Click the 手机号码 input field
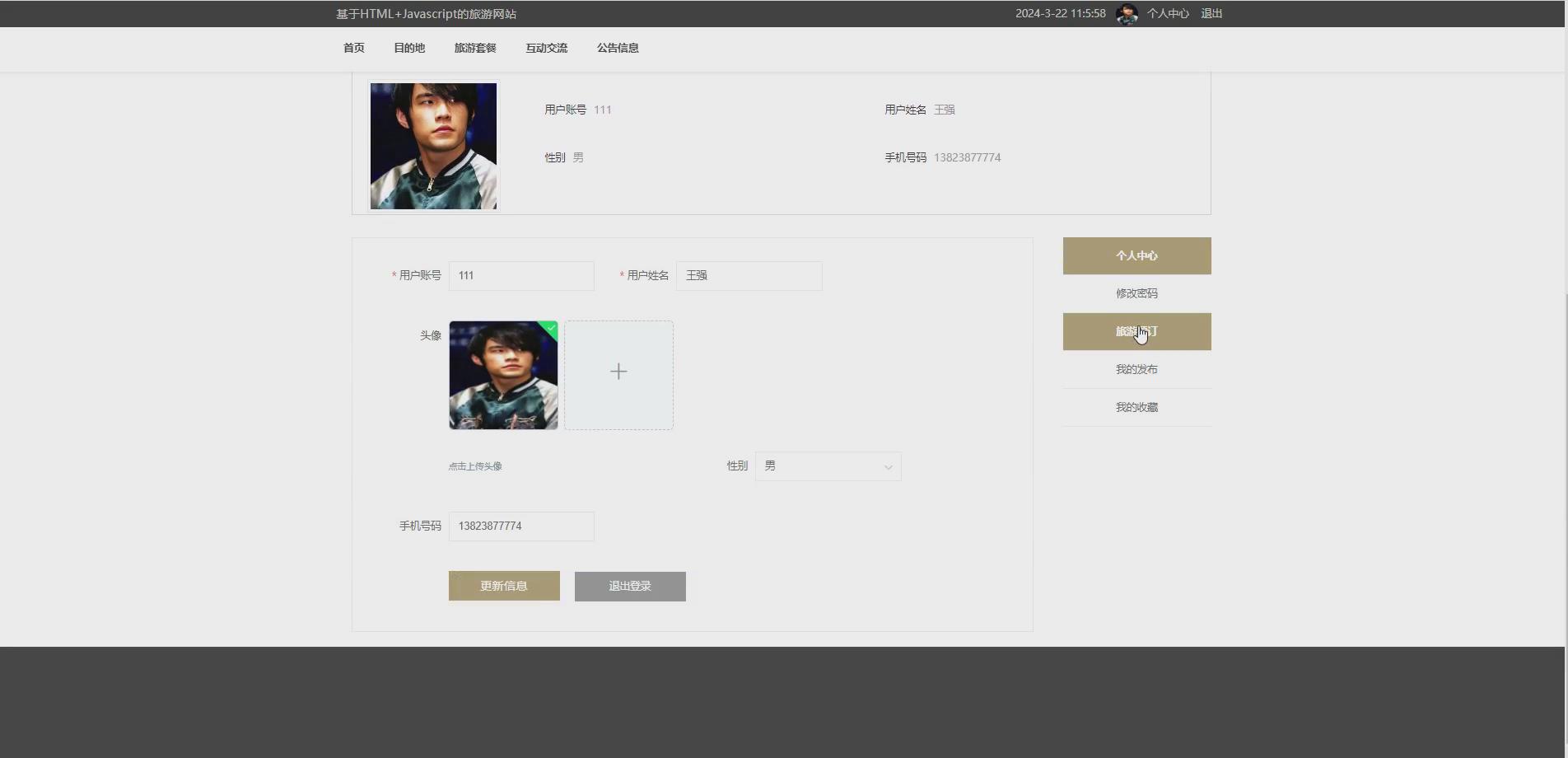Viewport: 1568px width, 758px height. tap(520, 526)
